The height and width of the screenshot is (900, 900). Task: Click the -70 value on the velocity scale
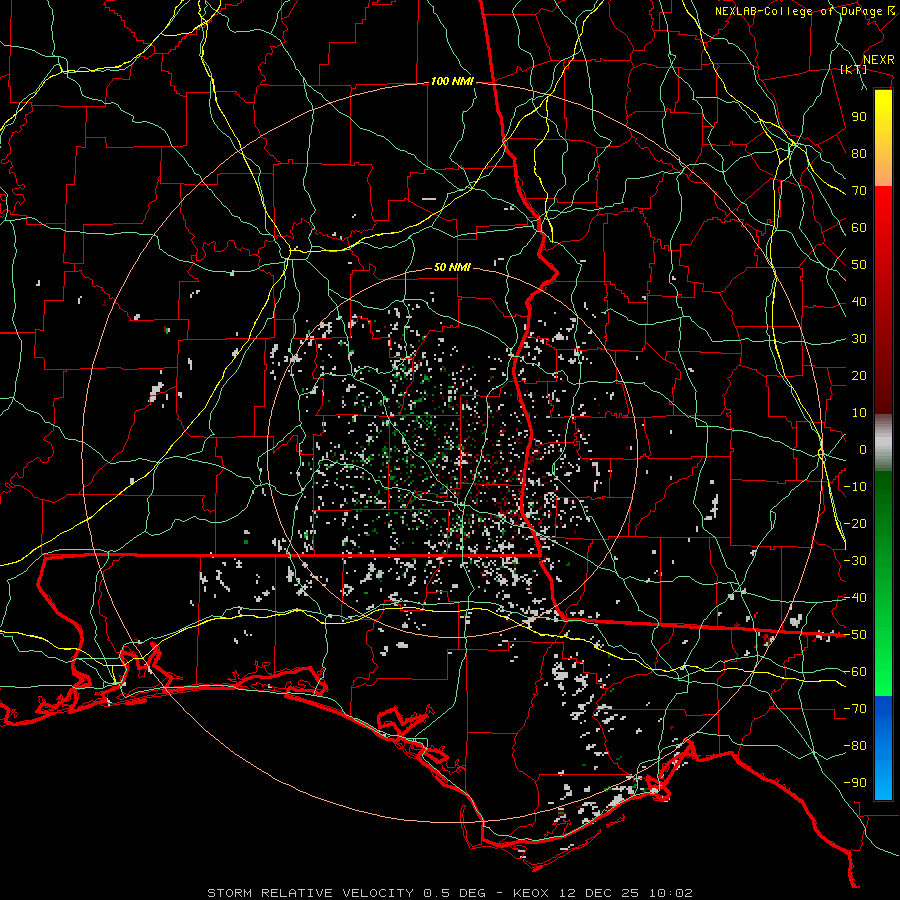[x=855, y=709]
